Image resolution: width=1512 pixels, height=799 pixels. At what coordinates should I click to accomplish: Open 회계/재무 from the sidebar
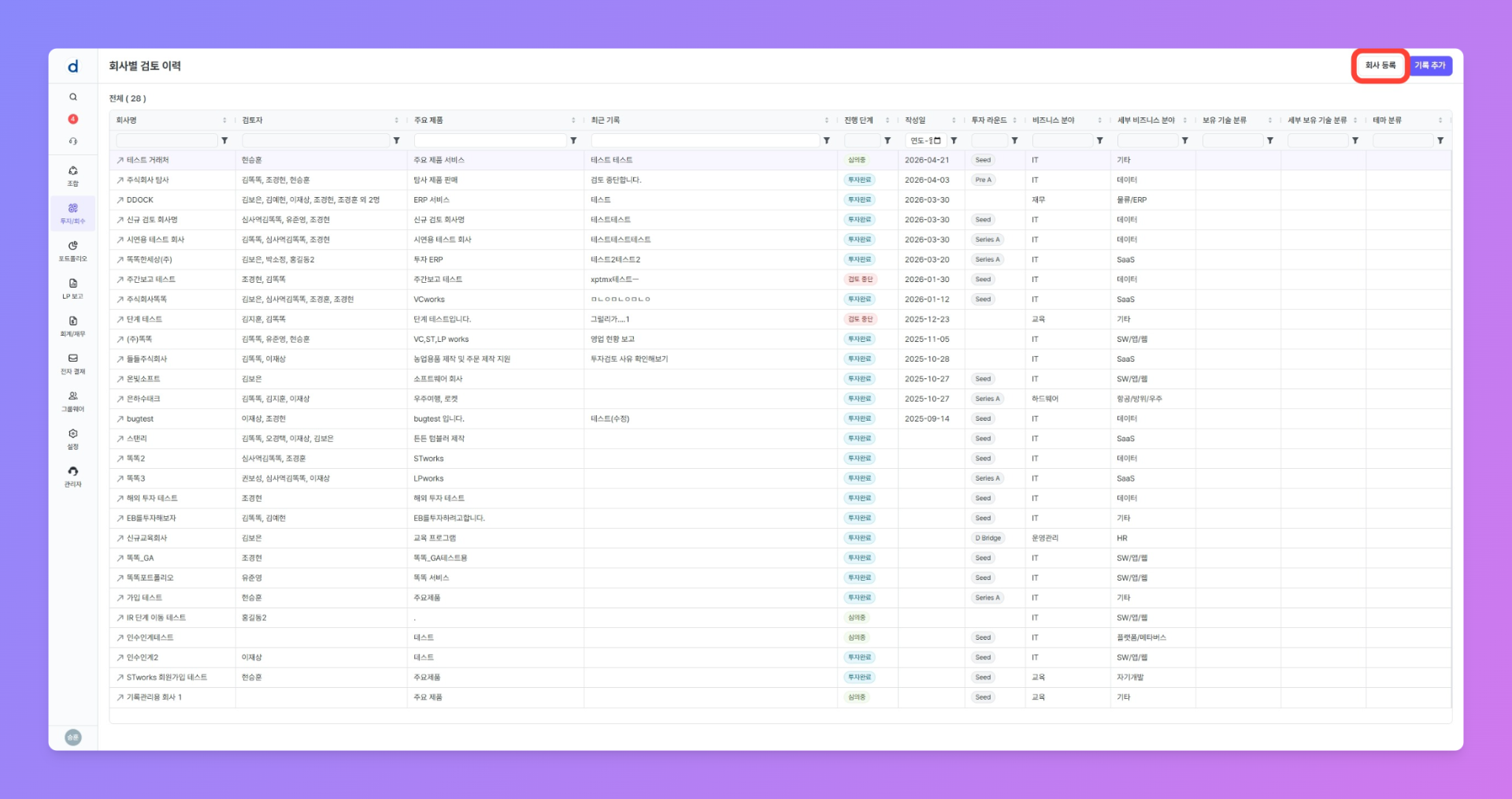[72, 326]
